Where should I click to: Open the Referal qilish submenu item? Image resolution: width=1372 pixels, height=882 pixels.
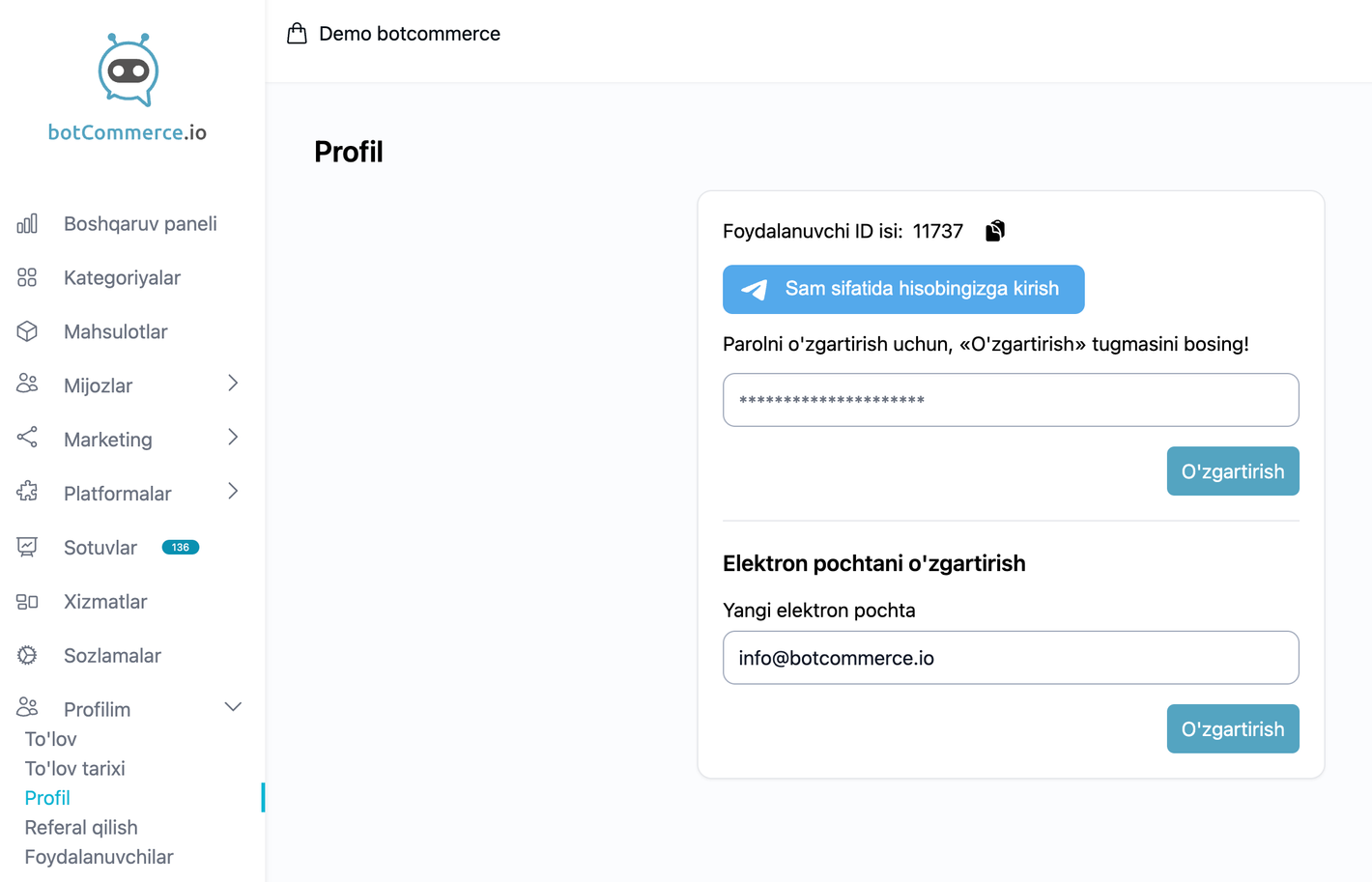pos(81,828)
